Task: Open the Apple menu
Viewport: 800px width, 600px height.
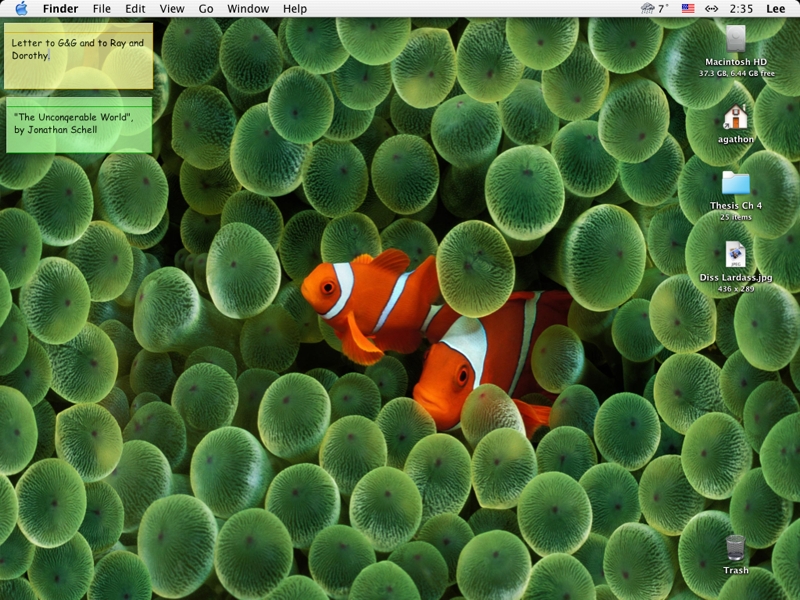Action: [x=20, y=9]
